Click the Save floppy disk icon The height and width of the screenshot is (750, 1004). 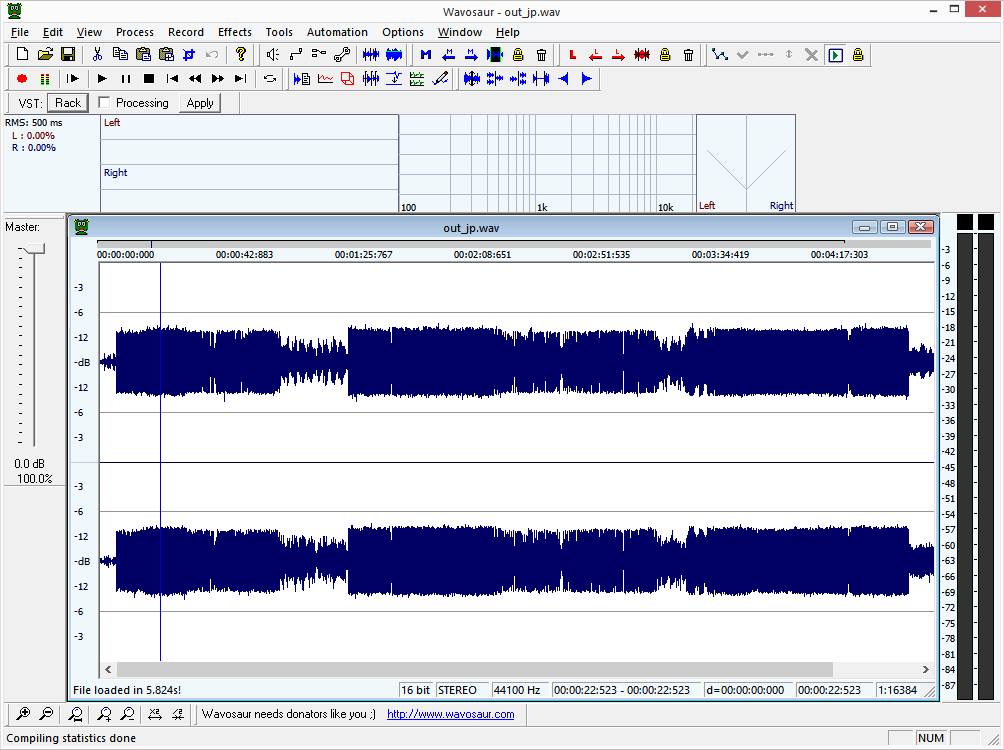(x=68, y=54)
